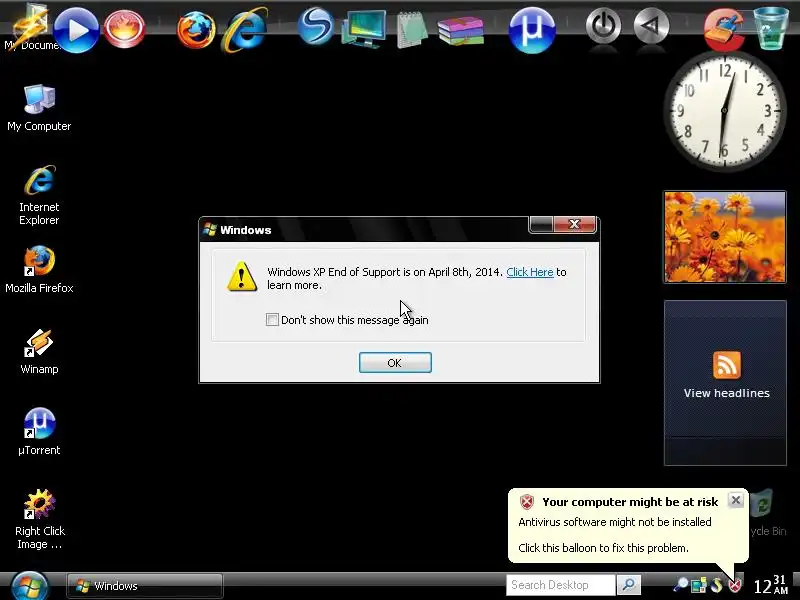Select the My Computer desktop icon
Viewport: 800px width, 600px height.
(39, 108)
